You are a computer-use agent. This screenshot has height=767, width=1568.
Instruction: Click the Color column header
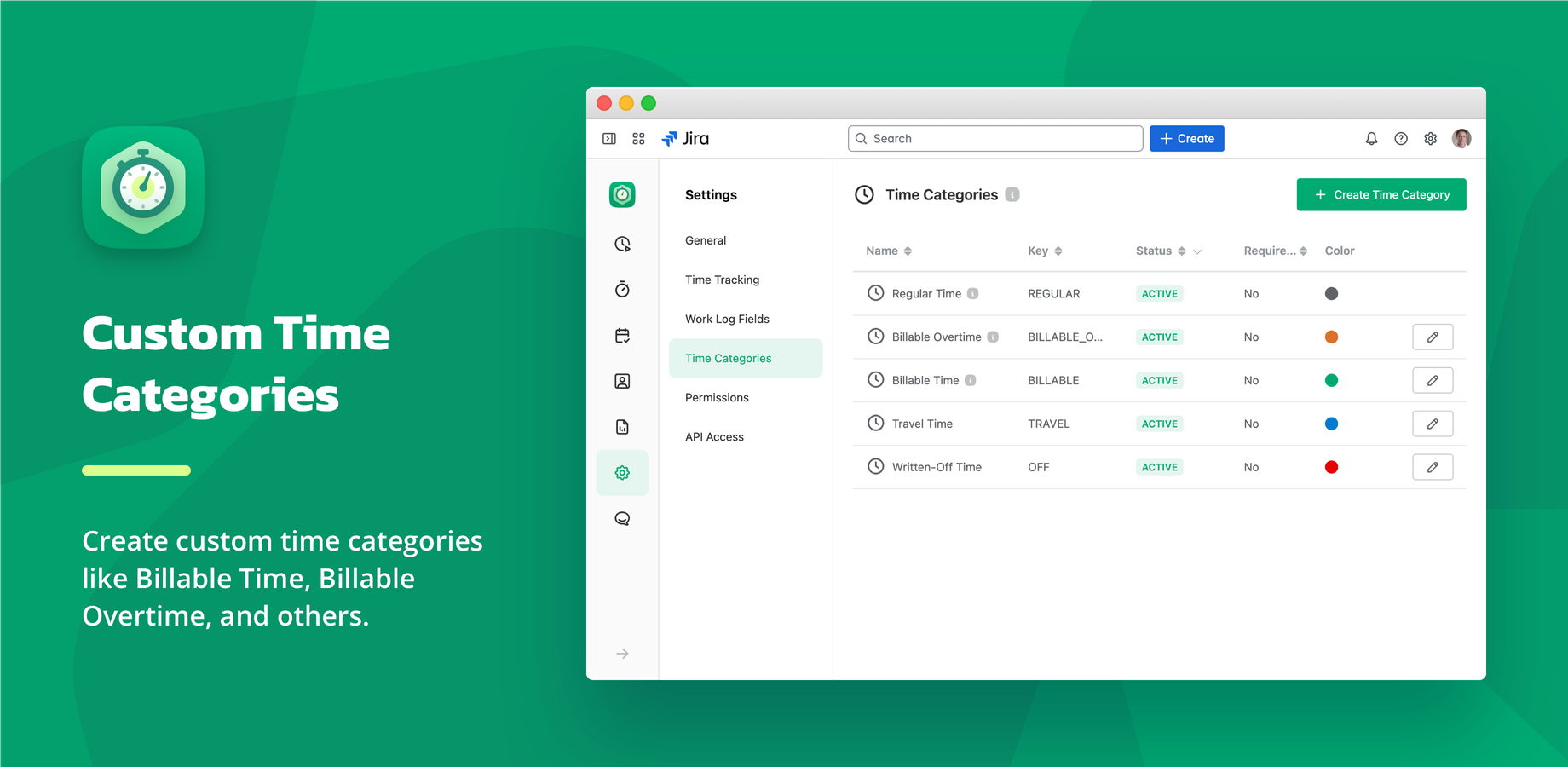[1339, 251]
